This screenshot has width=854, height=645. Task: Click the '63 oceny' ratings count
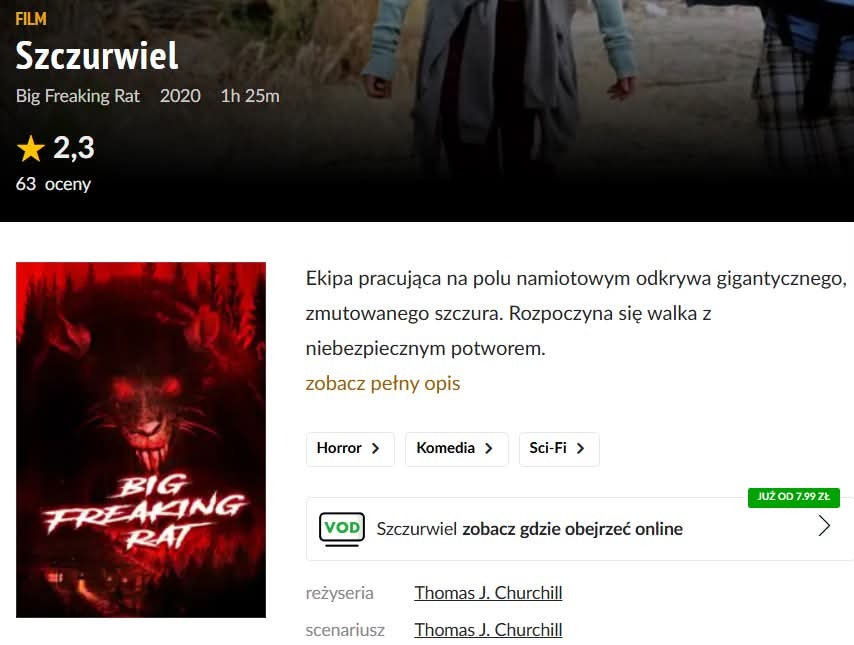(53, 184)
